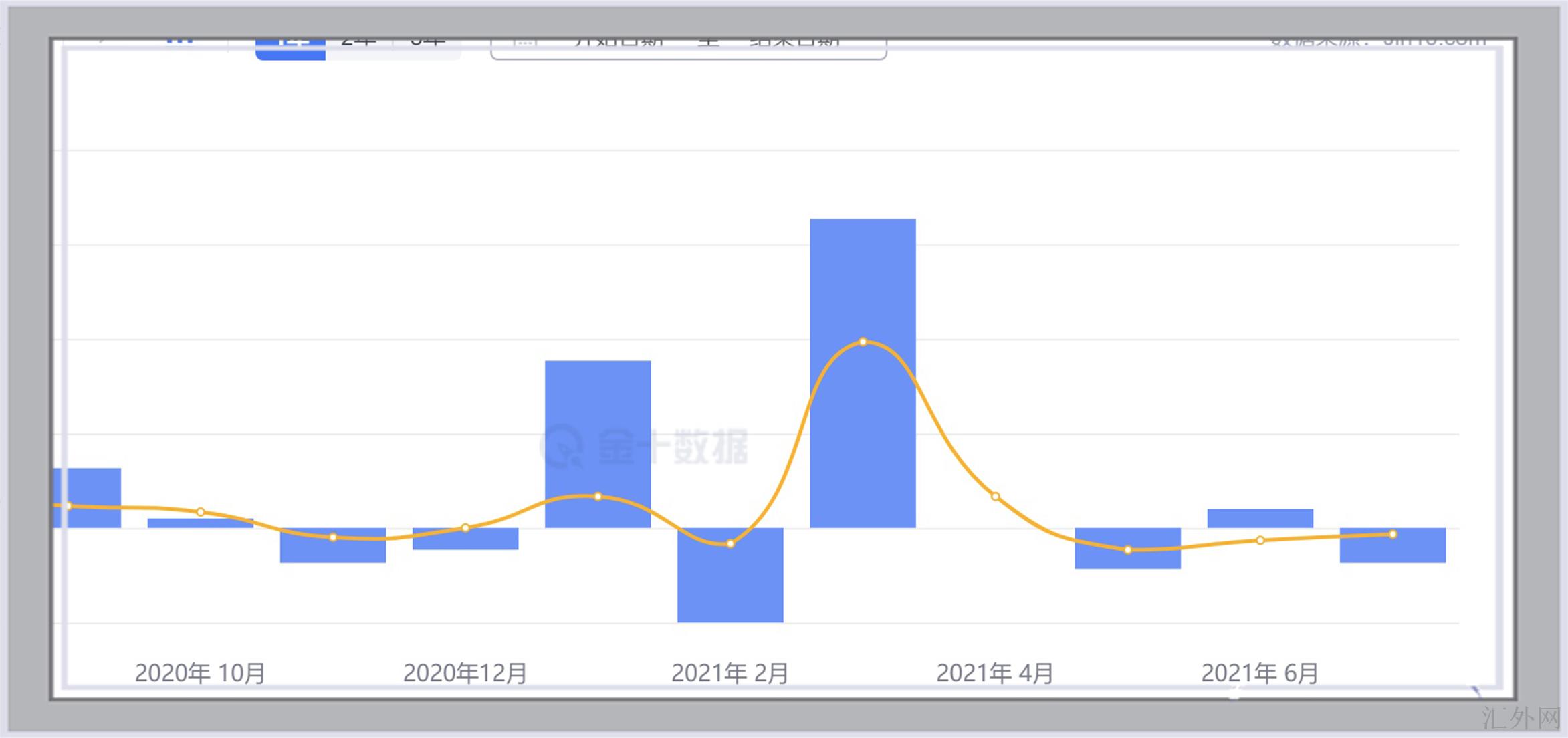
Task: Click the 2020年 10月 axis label
Action: [200, 672]
